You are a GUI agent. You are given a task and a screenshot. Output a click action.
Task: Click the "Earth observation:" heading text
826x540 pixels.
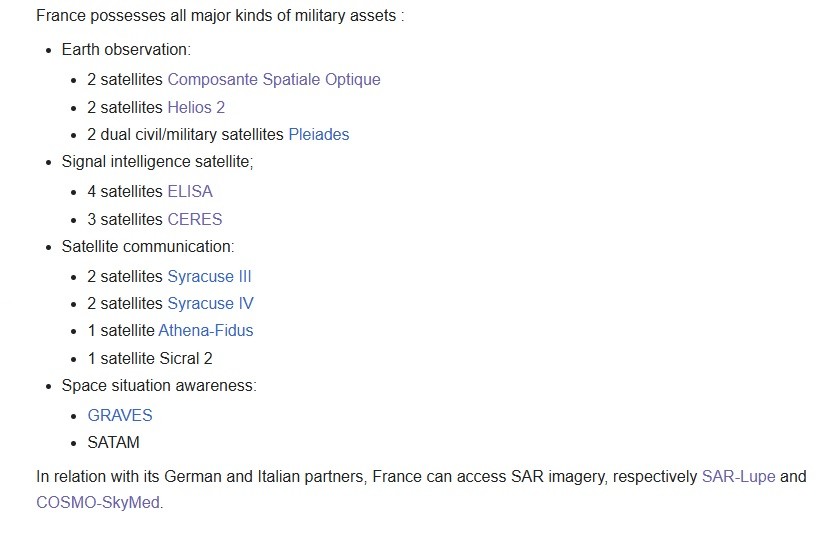(x=126, y=49)
